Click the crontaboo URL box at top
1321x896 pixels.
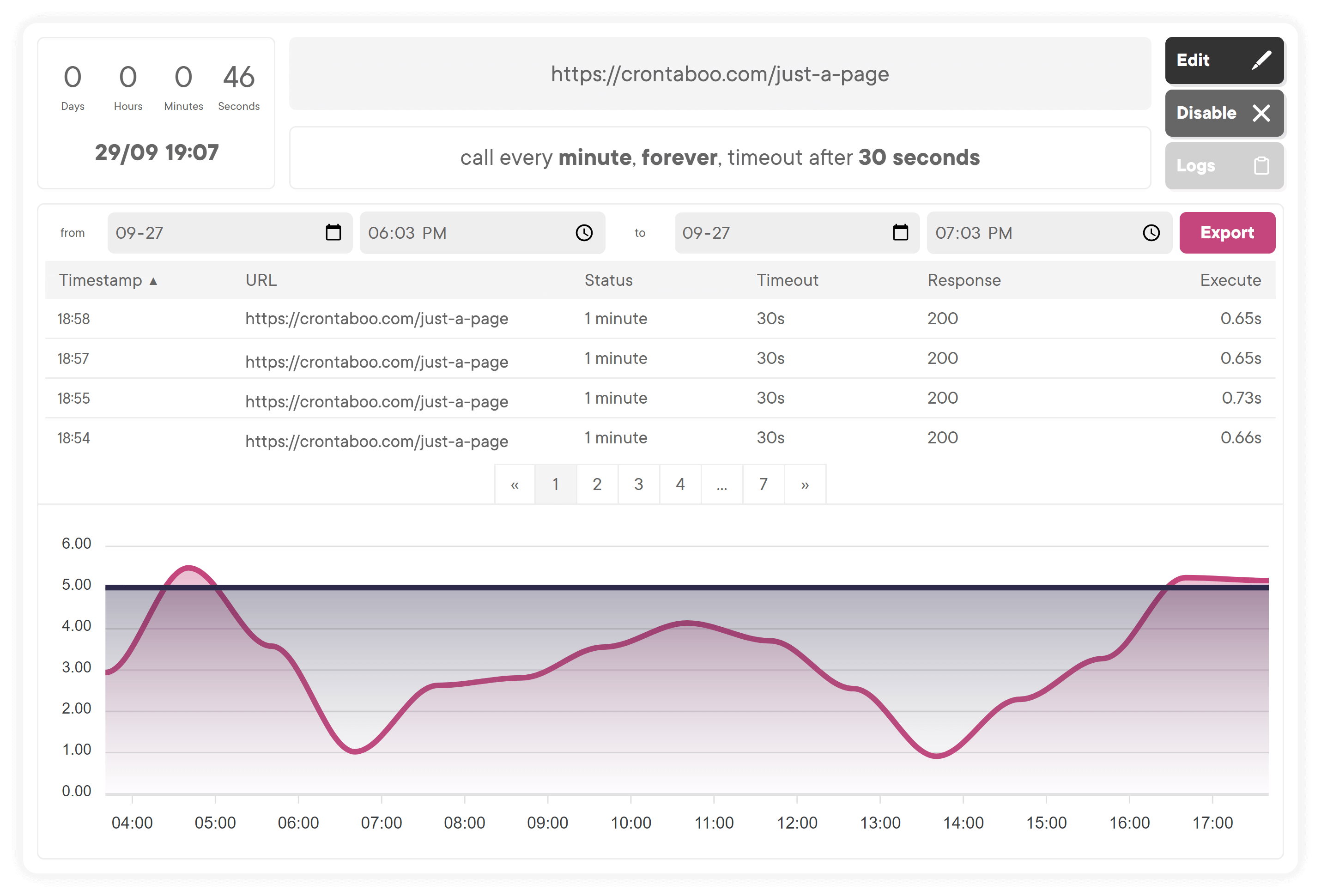point(720,74)
